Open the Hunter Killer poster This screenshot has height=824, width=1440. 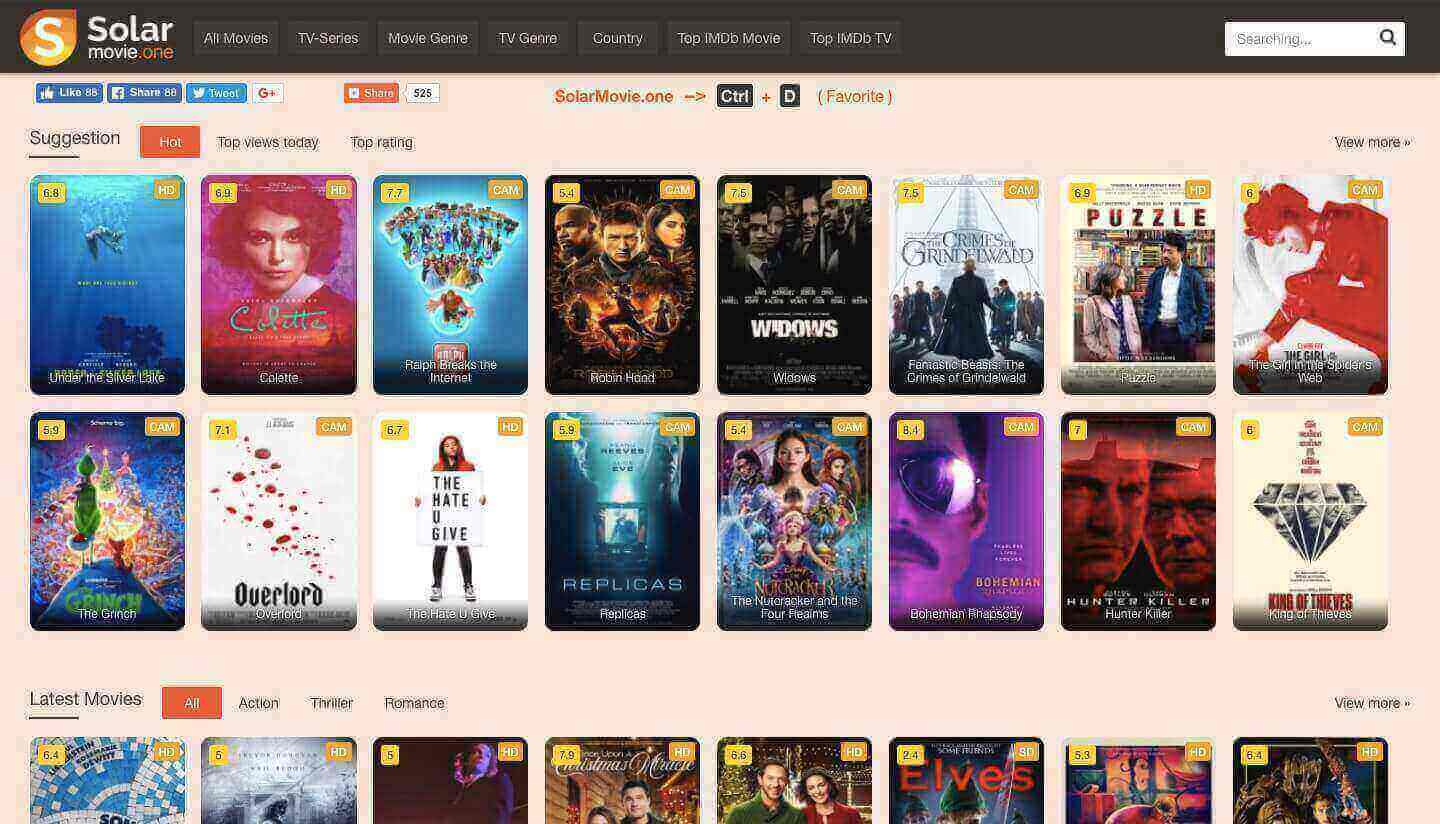1138,521
